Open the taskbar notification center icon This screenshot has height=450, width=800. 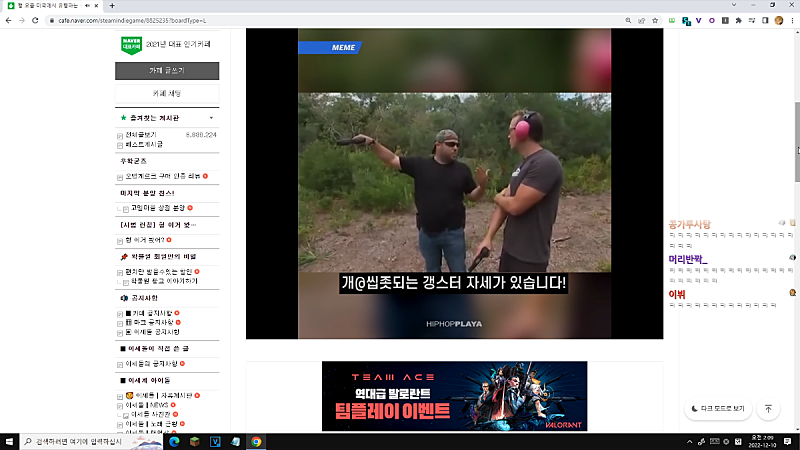pyautogui.click(x=787, y=441)
